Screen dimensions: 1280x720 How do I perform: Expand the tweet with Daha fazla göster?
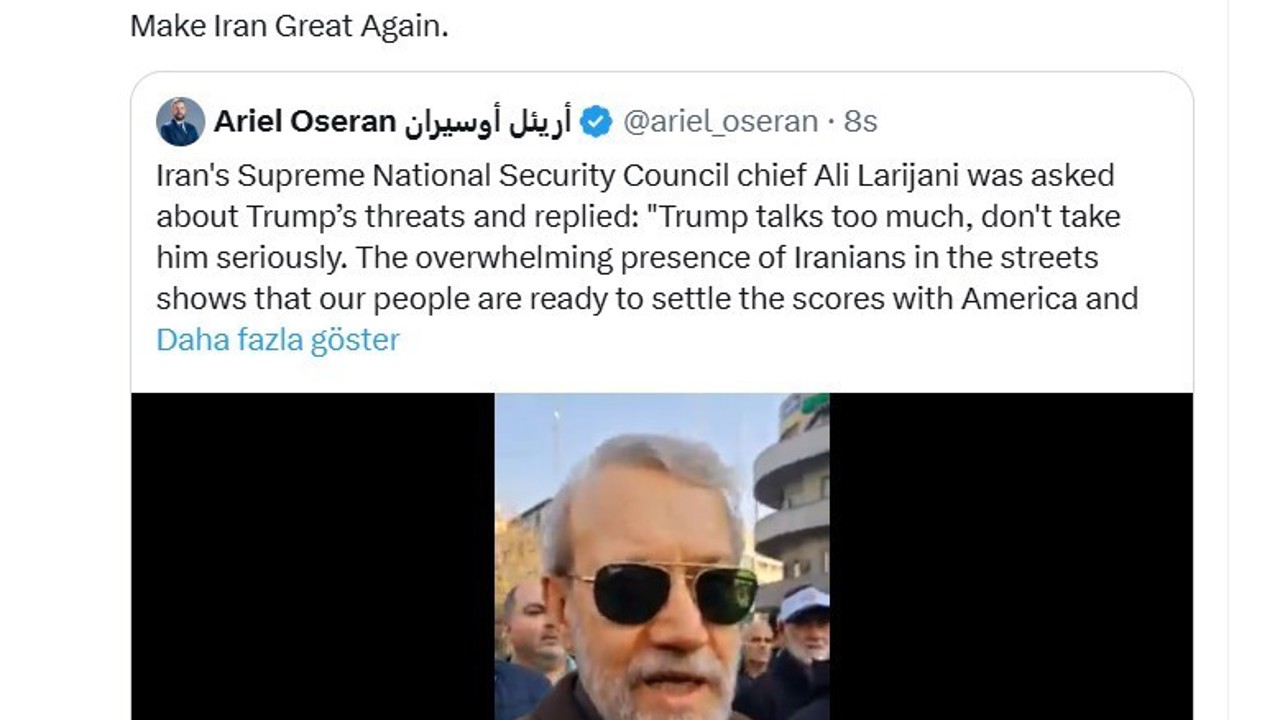[277, 340]
